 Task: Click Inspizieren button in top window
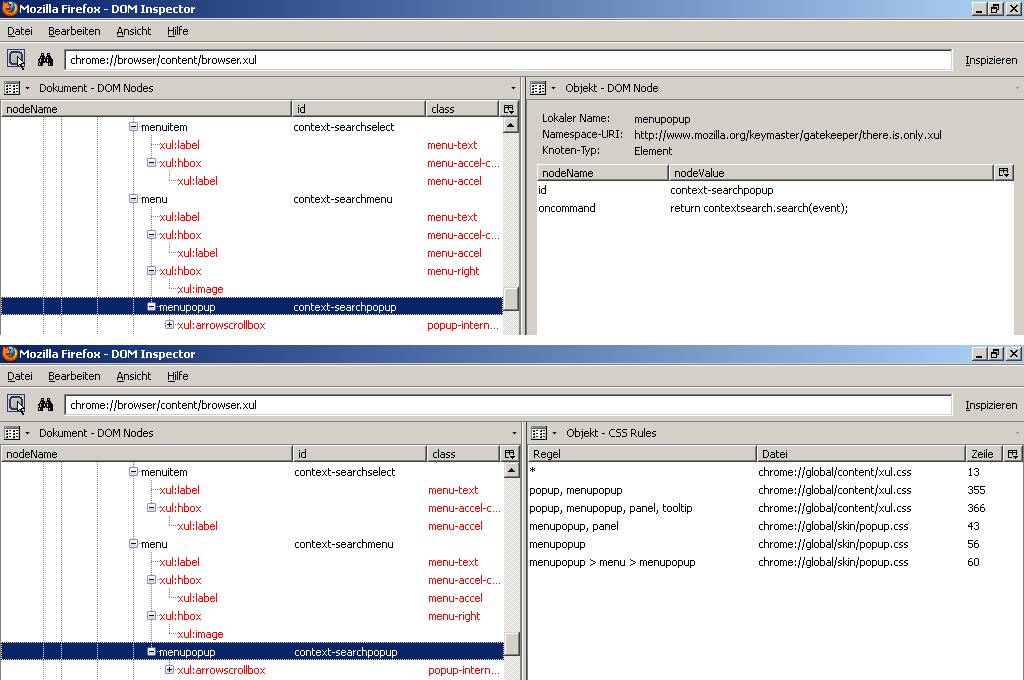(x=991, y=60)
